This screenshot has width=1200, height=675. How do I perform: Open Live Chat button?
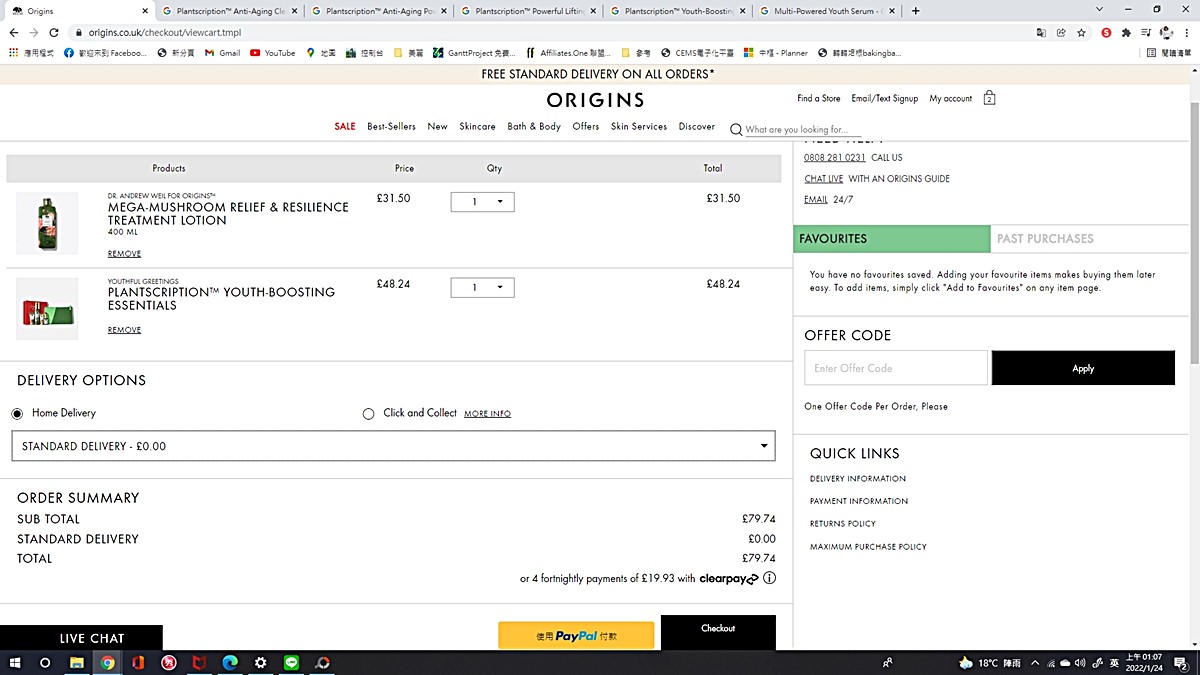[81, 638]
